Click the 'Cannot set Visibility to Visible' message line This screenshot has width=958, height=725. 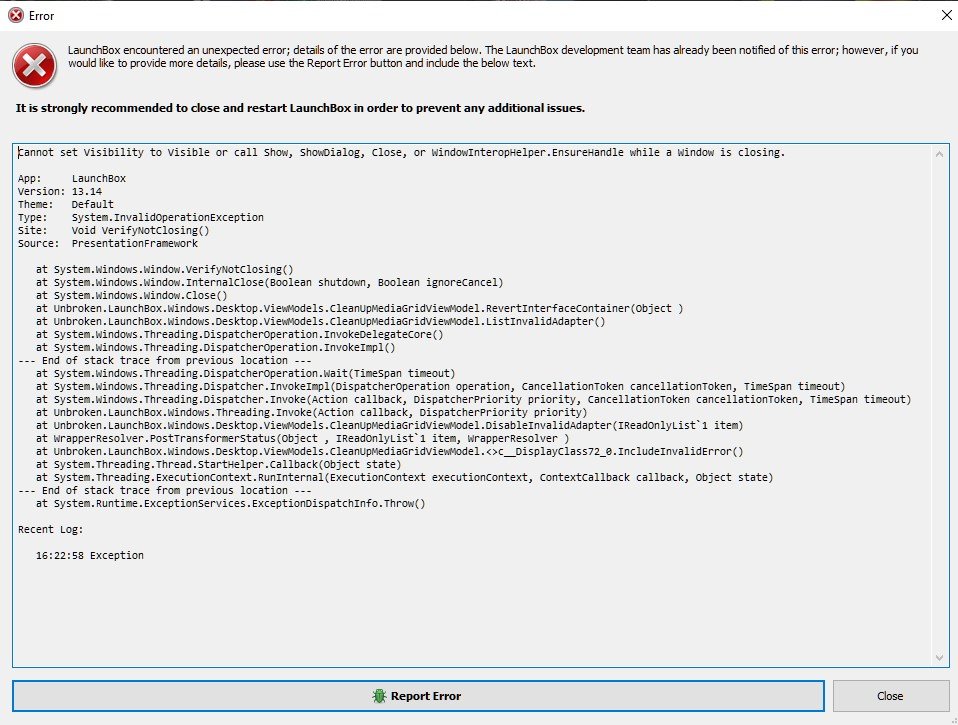[x=401, y=152]
